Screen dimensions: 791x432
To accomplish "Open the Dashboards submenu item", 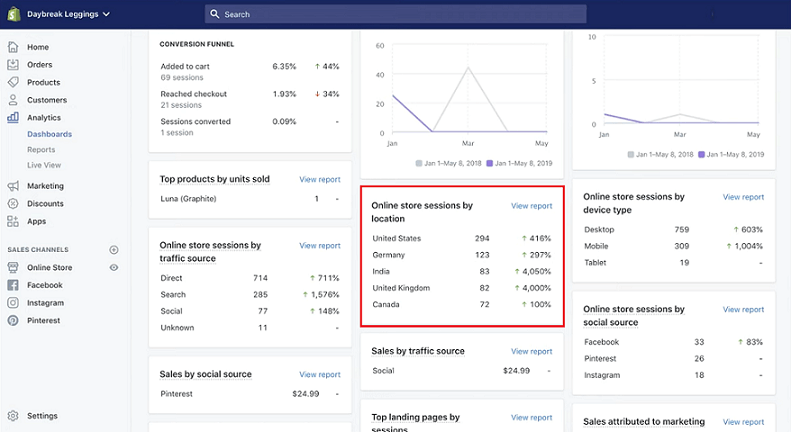I will point(49,134).
